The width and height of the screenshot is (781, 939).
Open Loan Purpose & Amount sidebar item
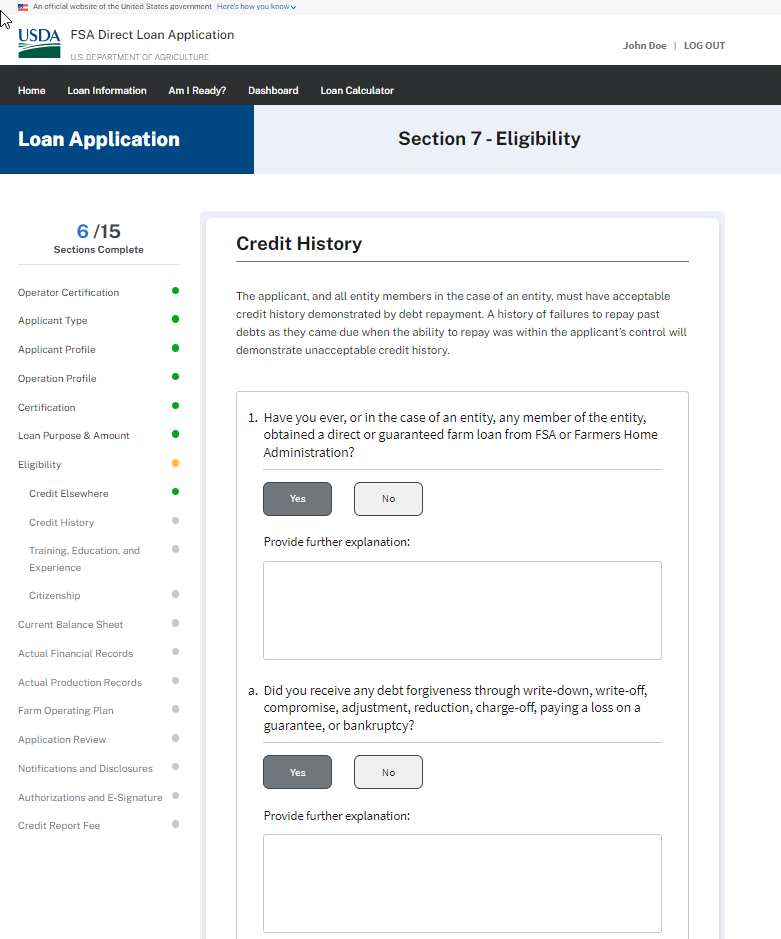click(74, 435)
